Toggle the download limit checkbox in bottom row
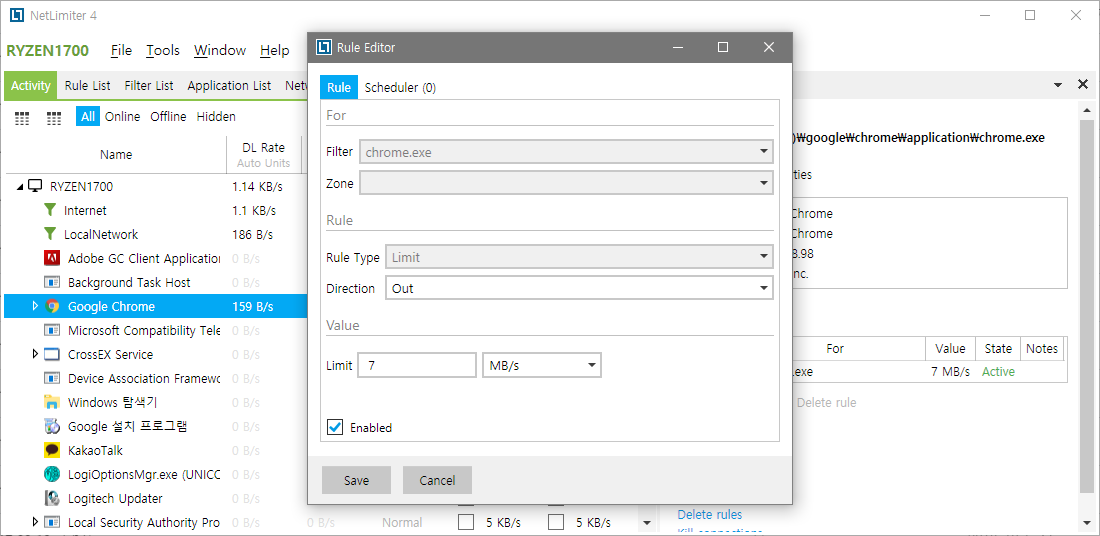The height and width of the screenshot is (536, 1100). click(466, 522)
